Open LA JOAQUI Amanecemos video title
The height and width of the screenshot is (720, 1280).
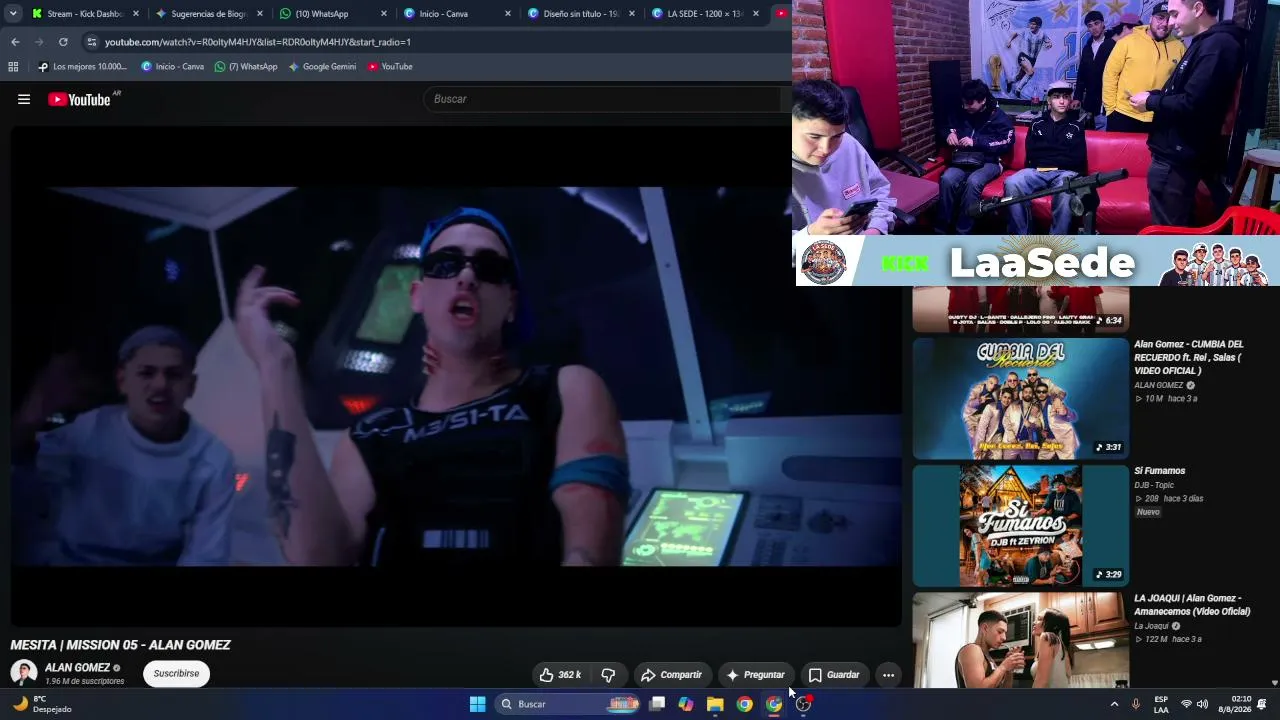click(1192, 605)
